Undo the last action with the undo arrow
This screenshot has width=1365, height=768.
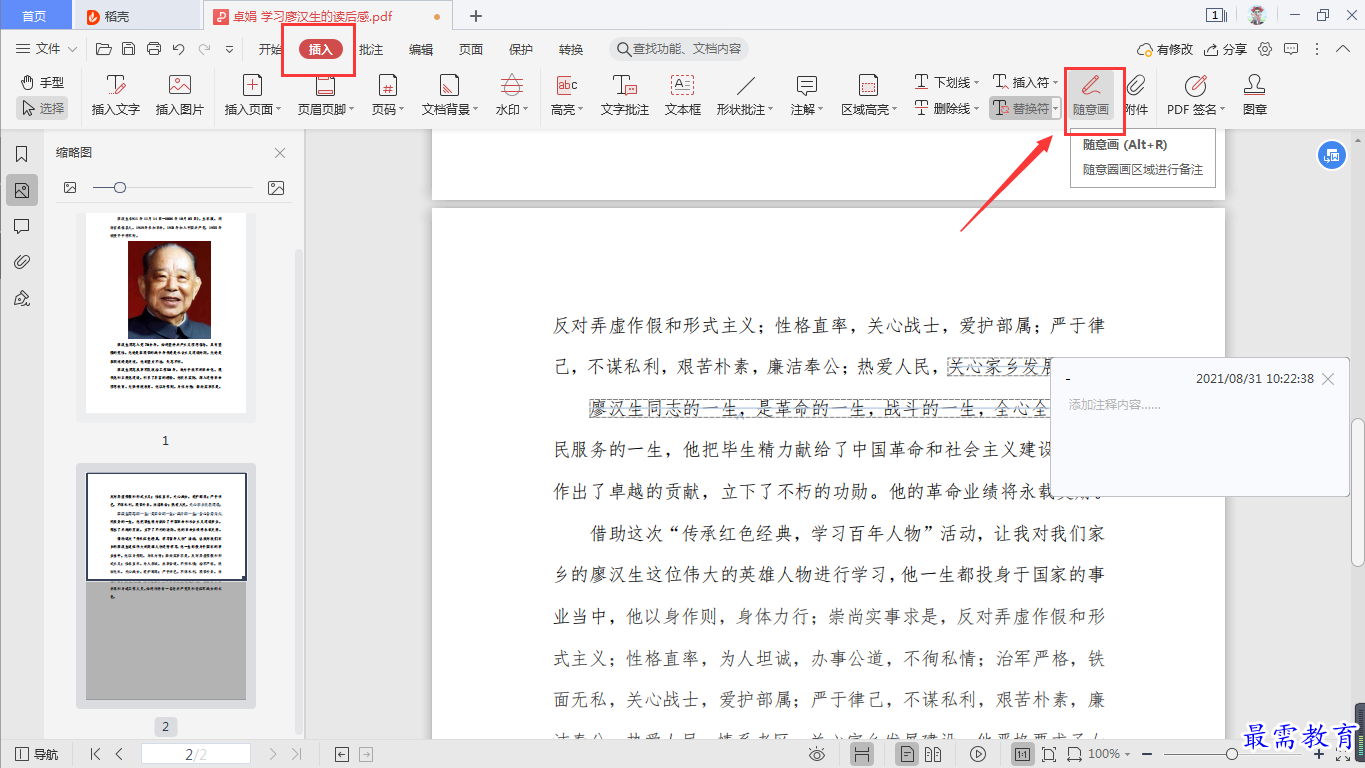tap(179, 49)
